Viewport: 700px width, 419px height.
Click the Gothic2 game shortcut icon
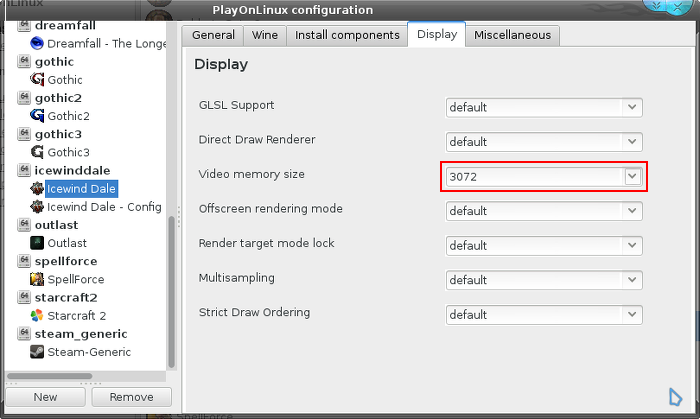[x=37, y=116]
